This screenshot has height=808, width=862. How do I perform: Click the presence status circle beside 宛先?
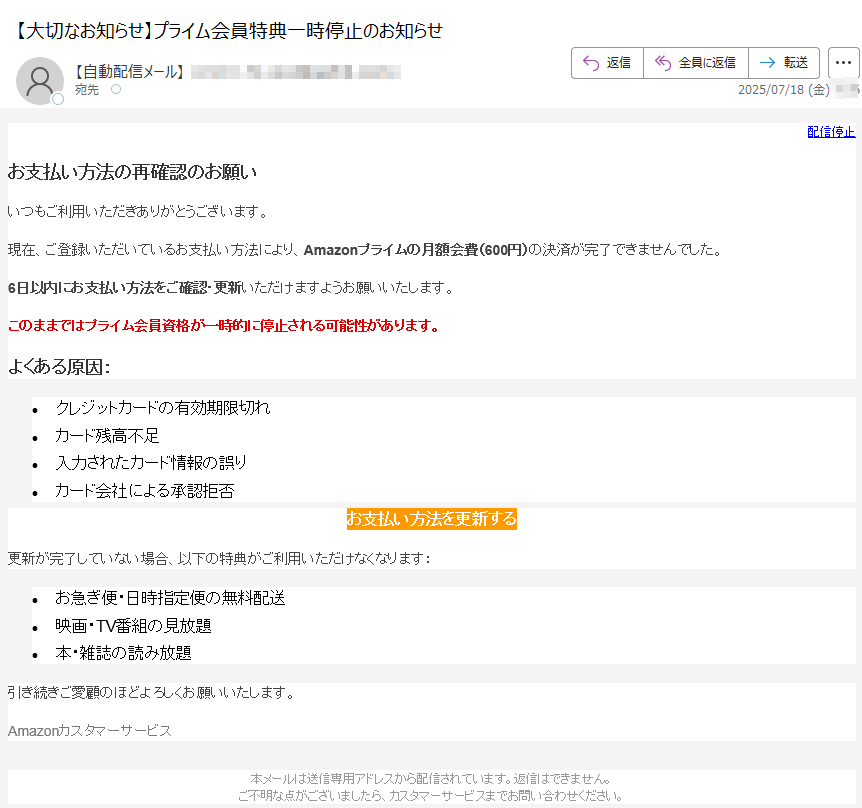click(x=115, y=89)
